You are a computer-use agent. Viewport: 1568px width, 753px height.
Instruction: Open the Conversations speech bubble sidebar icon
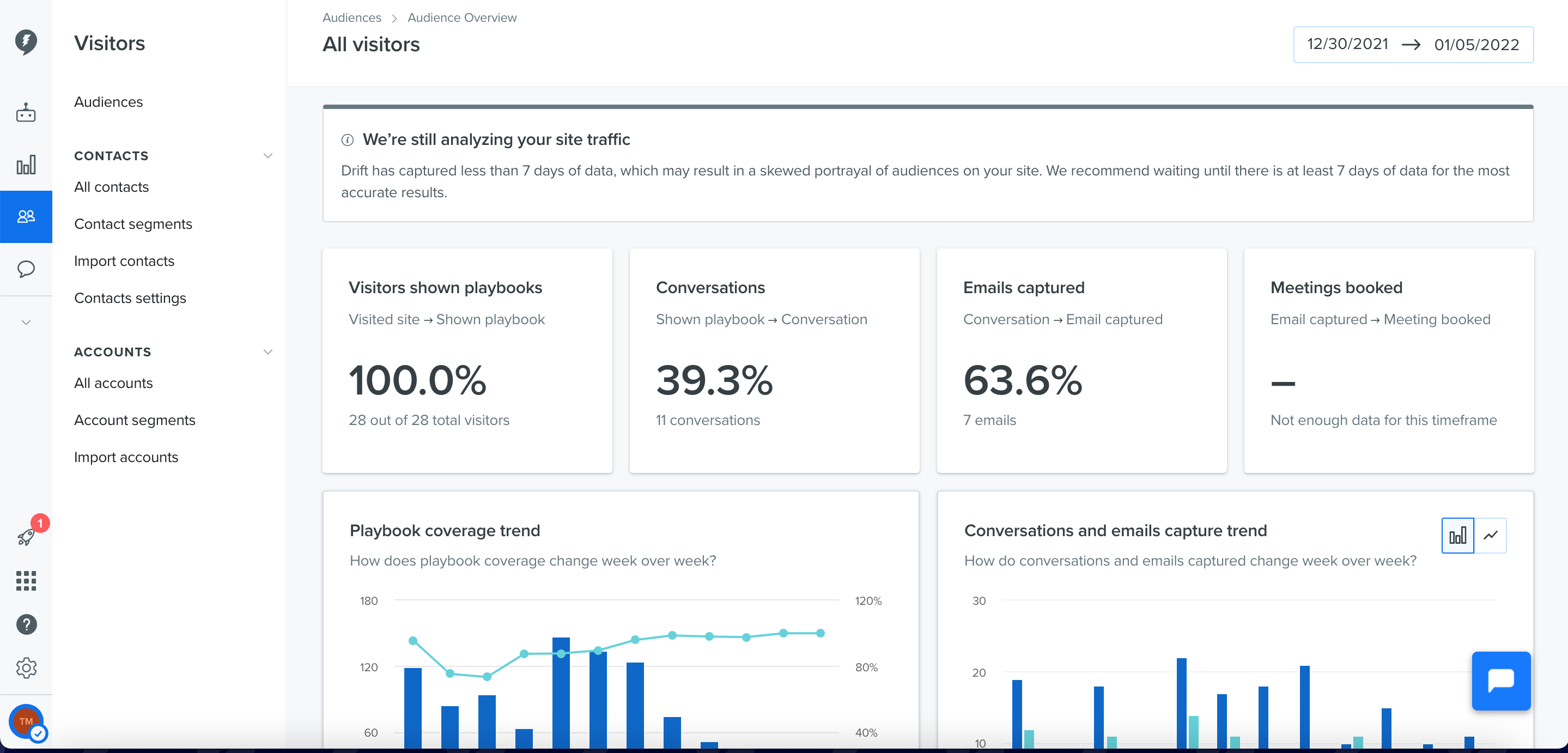coord(26,269)
